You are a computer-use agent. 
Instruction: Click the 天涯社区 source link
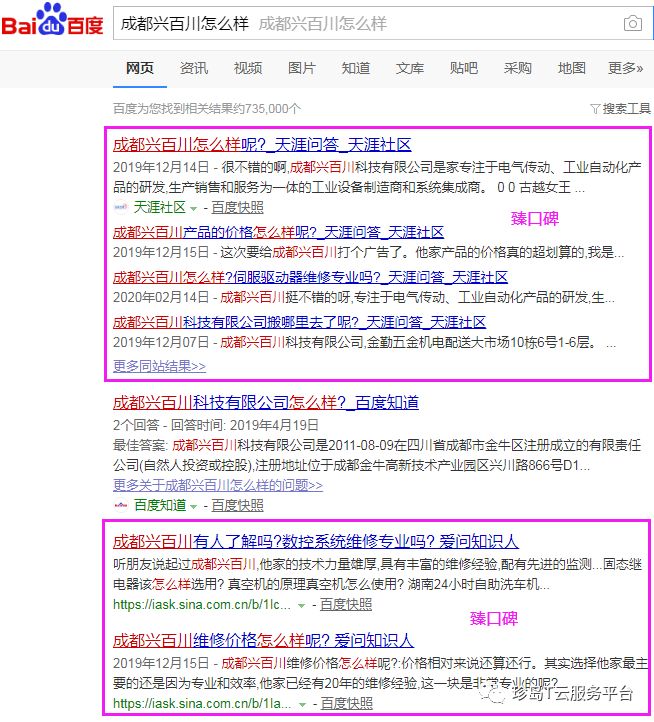tap(159, 208)
